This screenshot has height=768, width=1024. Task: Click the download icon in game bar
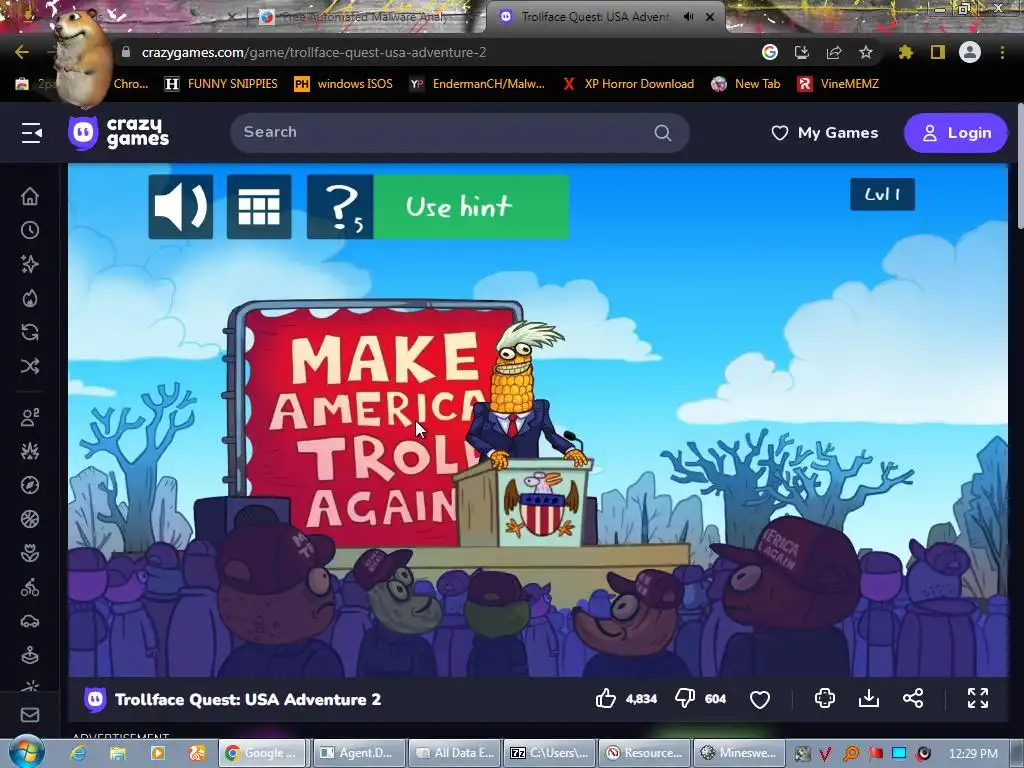point(869,698)
